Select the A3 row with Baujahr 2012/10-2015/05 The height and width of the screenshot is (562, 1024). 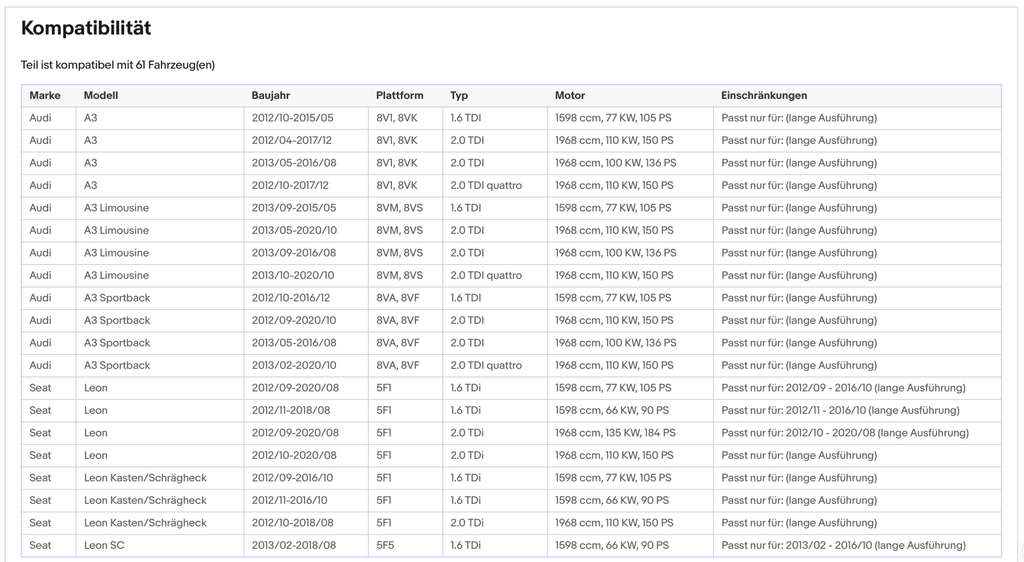[511, 118]
